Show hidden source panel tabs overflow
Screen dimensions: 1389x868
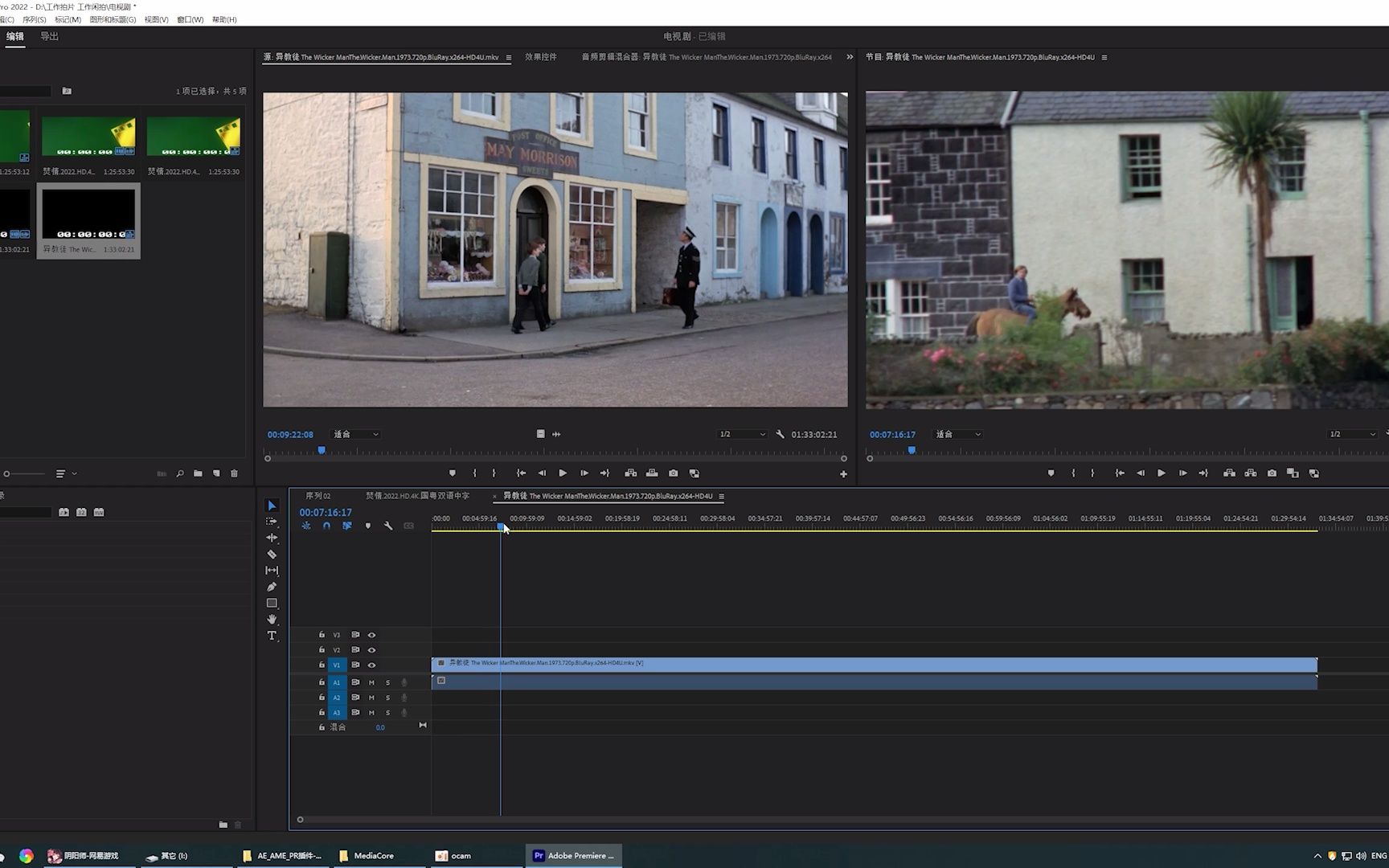(x=850, y=57)
